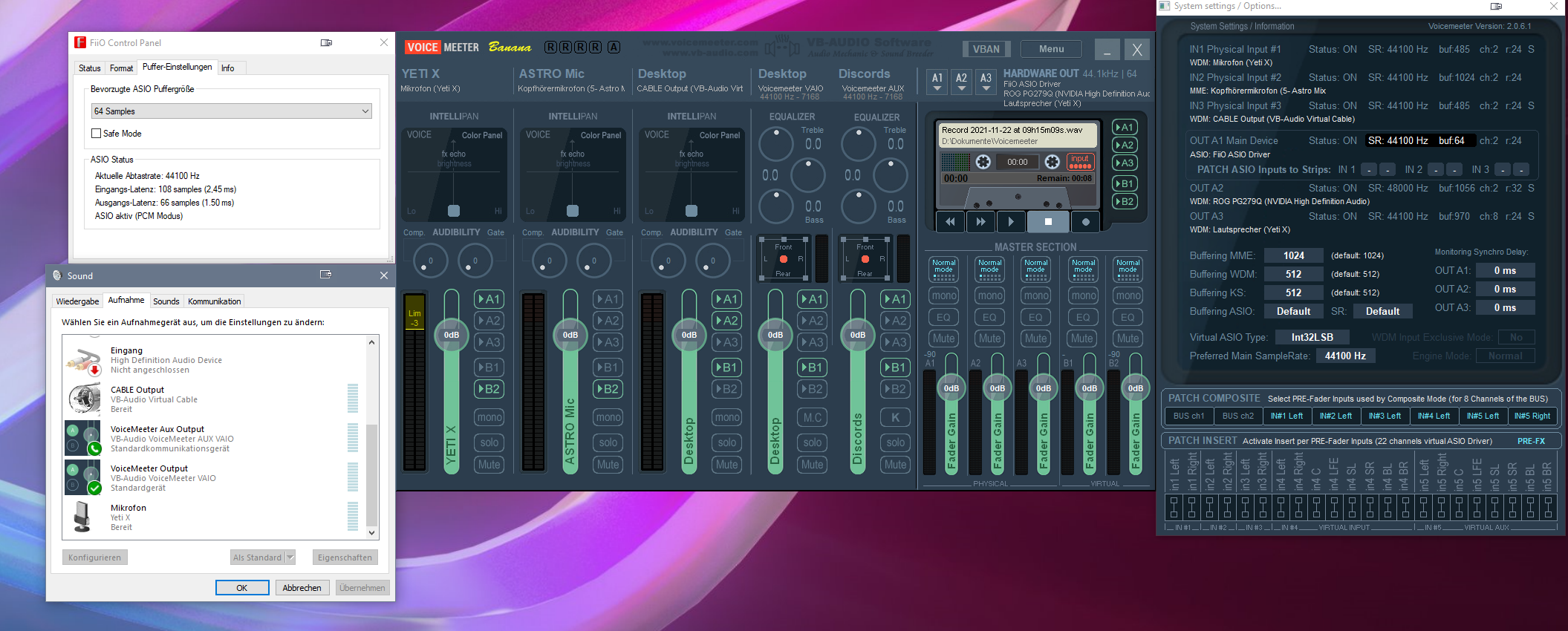Viewport: 1568px width, 631px height.
Task: Click the first boxed R icon in Voicemeeter header
Action: click(x=550, y=48)
